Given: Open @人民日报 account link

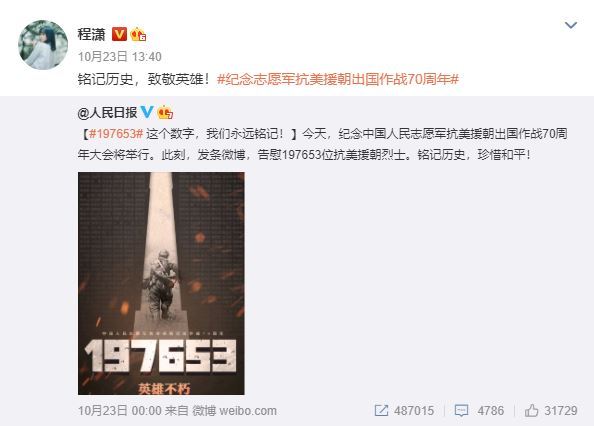Looking at the screenshot, I should point(108,112).
